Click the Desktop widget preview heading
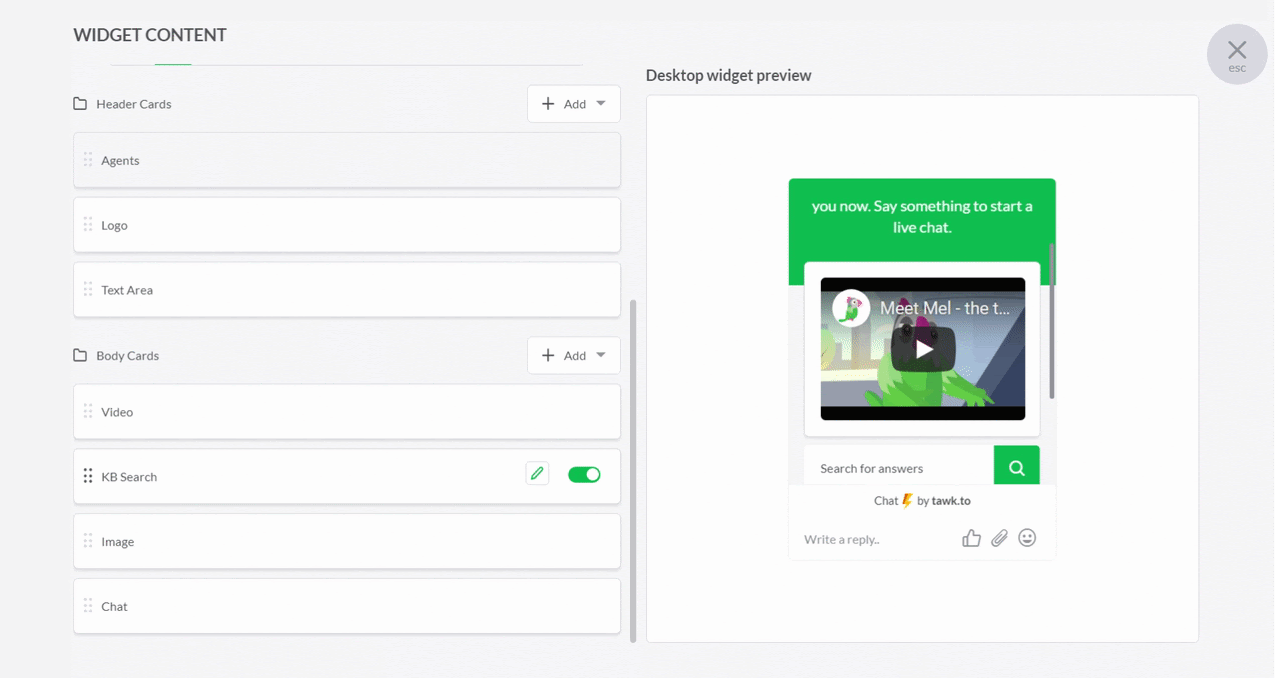The width and height of the screenshot is (1275, 678). pyautogui.click(x=728, y=75)
